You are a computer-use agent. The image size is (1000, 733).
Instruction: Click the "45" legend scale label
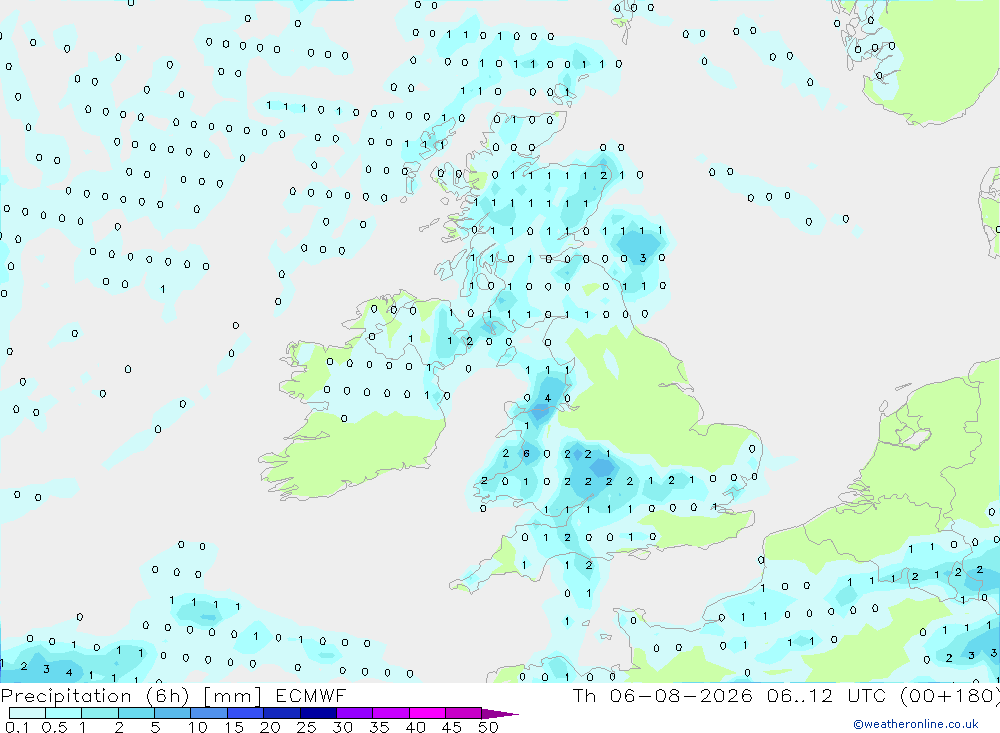point(452,727)
